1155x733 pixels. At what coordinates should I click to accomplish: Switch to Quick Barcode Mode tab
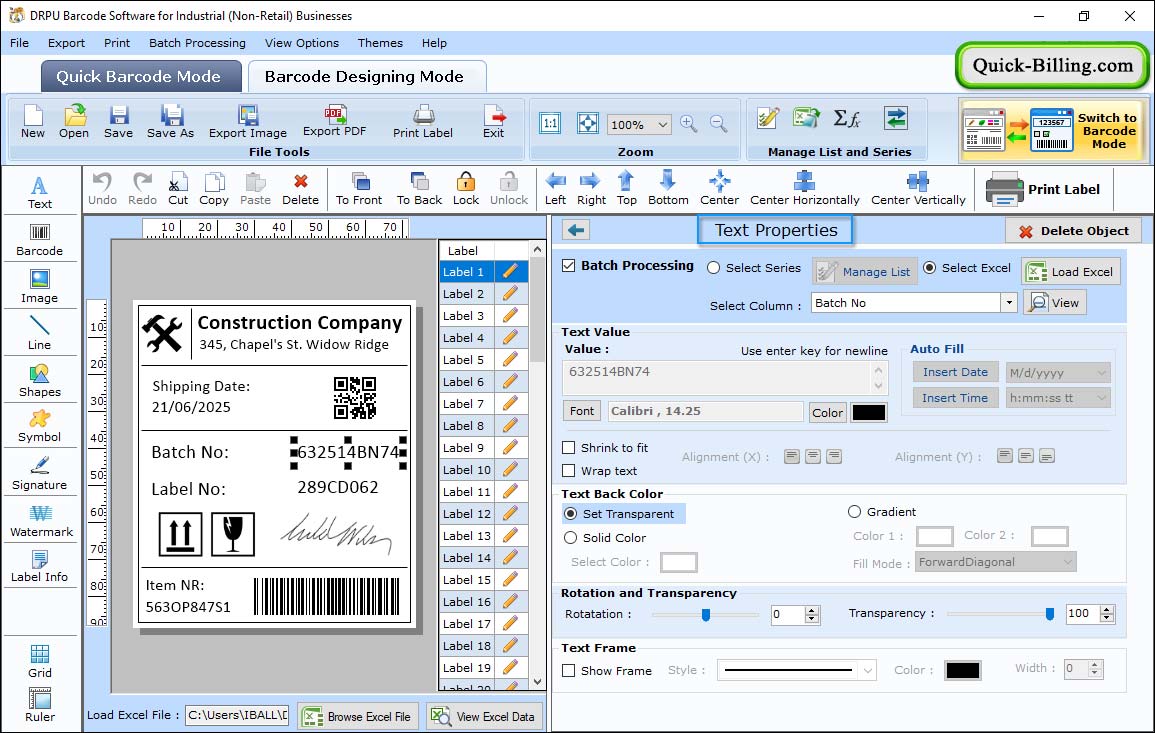pos(139,77)
